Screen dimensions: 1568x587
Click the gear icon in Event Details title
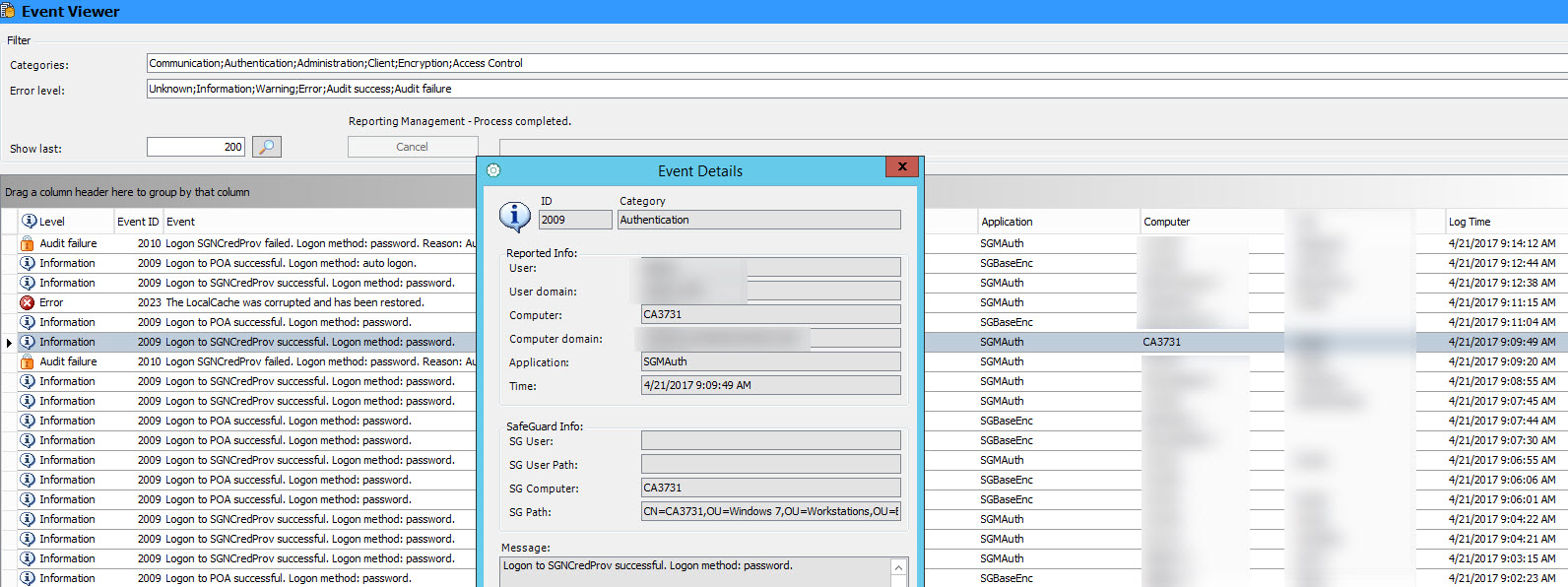[493, 170]
